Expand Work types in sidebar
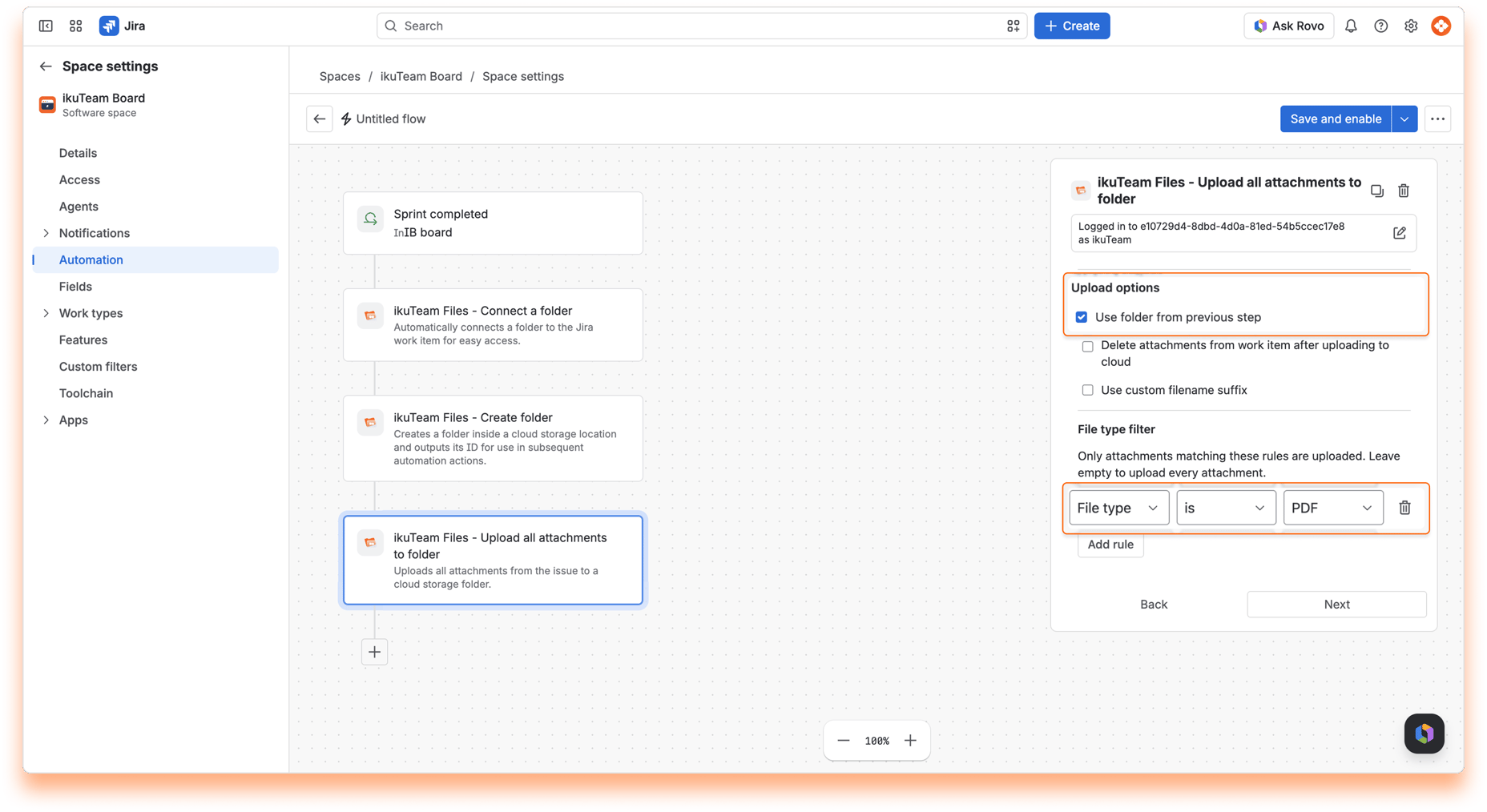 46,313
